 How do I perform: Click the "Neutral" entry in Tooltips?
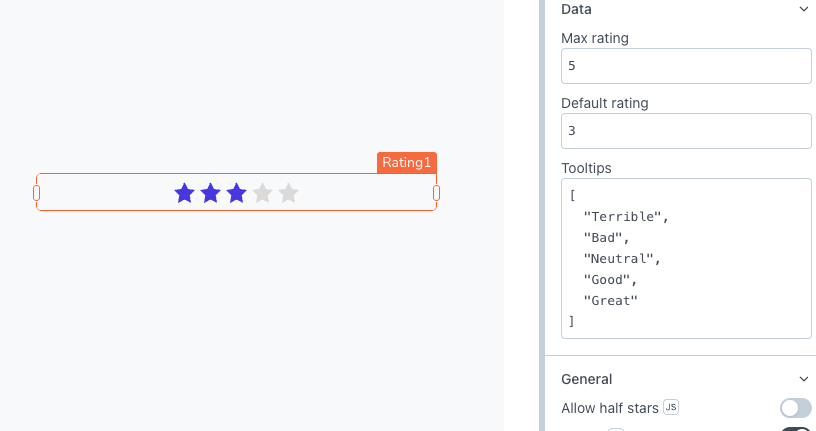(620, 258)
